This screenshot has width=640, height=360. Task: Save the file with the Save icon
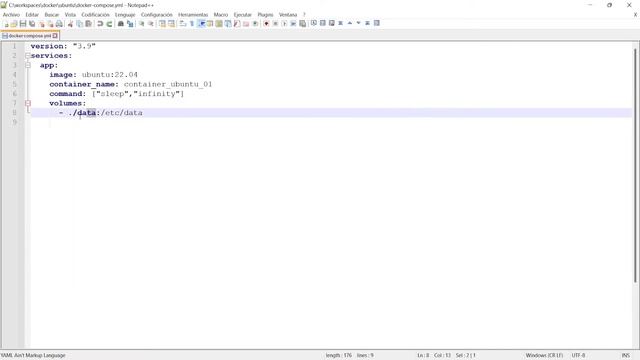[x=23, y=24]
